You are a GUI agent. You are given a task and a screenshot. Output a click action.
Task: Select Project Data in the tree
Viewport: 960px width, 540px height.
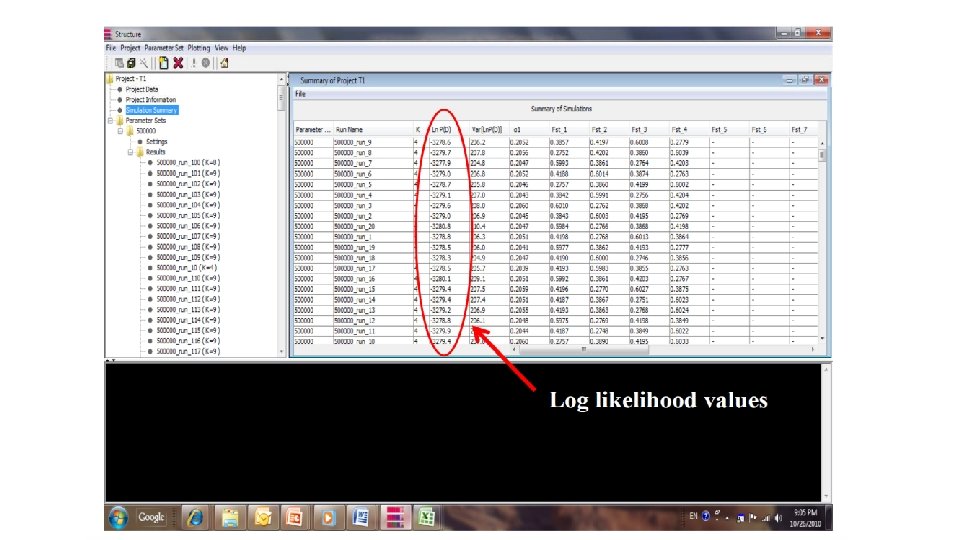[x=141, y=89]
